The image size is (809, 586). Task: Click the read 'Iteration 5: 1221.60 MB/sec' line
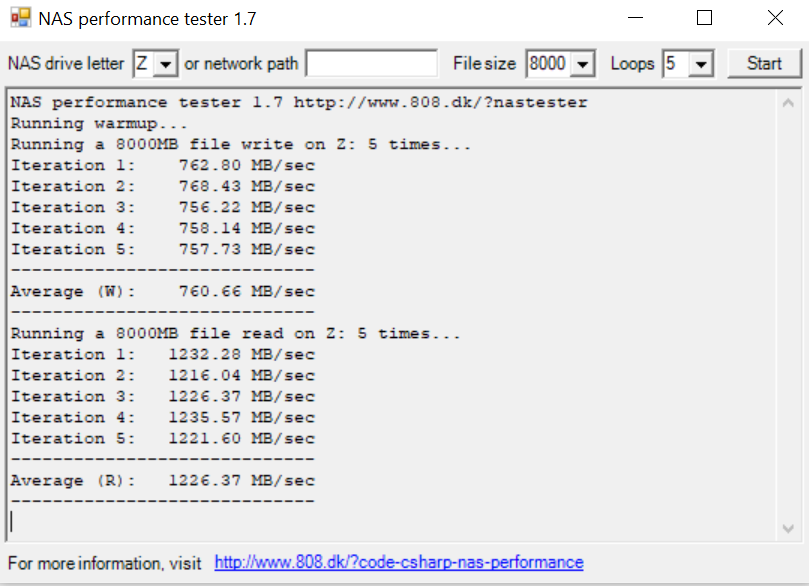(x=163, y=439)
